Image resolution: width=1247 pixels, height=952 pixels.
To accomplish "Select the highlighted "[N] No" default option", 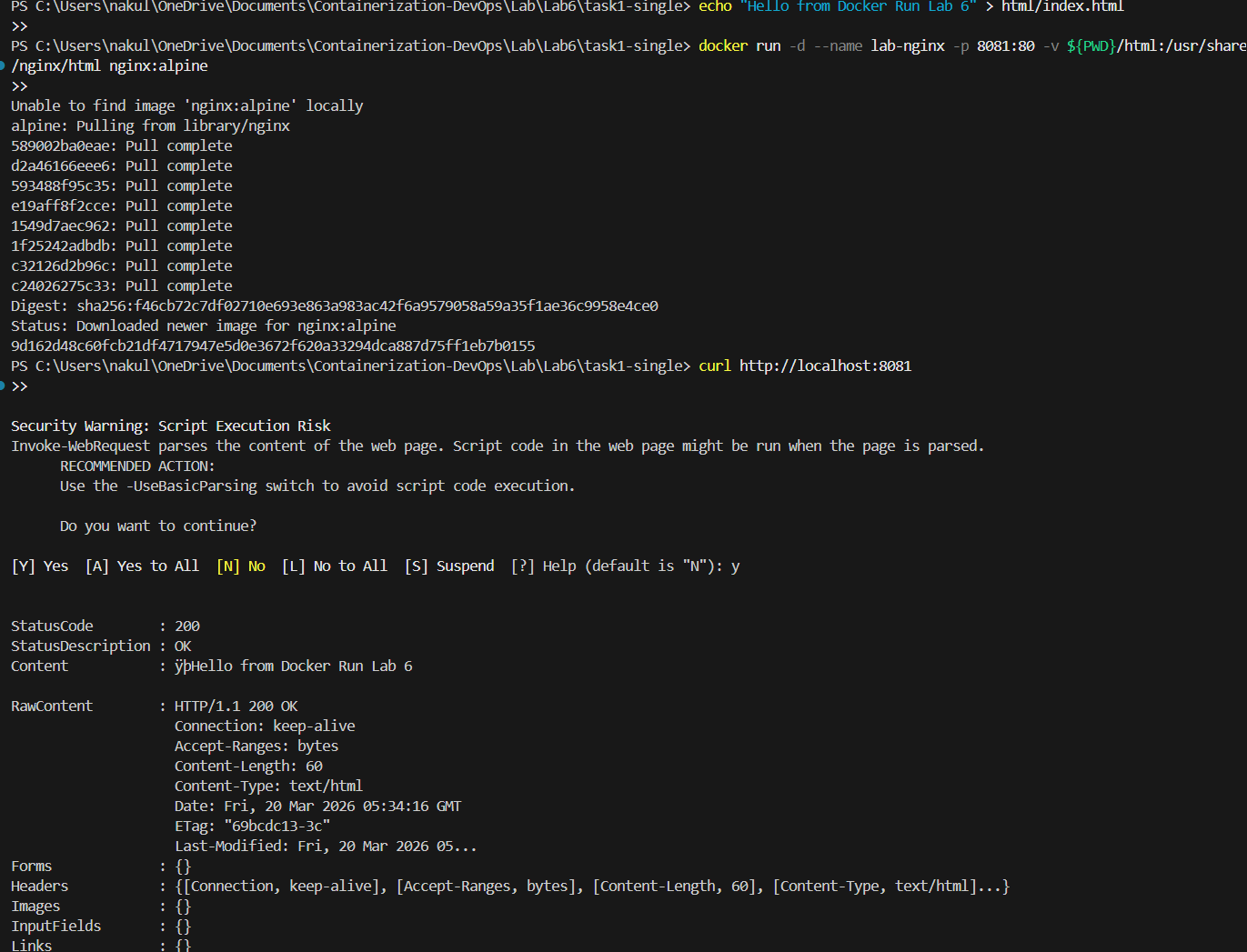I will [x=241, y=566].
